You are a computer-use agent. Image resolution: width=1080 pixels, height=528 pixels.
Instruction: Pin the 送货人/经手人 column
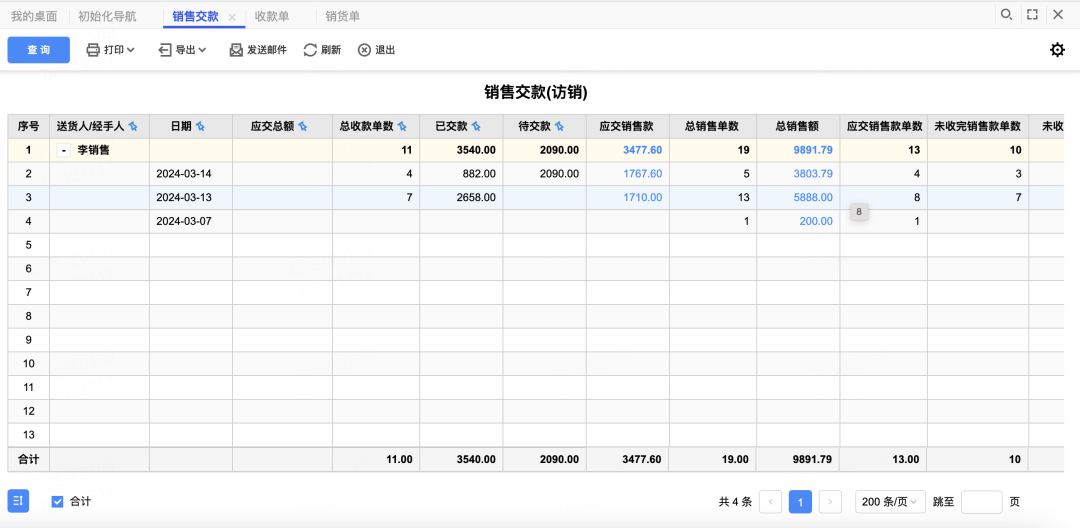(x=133, y=127)
